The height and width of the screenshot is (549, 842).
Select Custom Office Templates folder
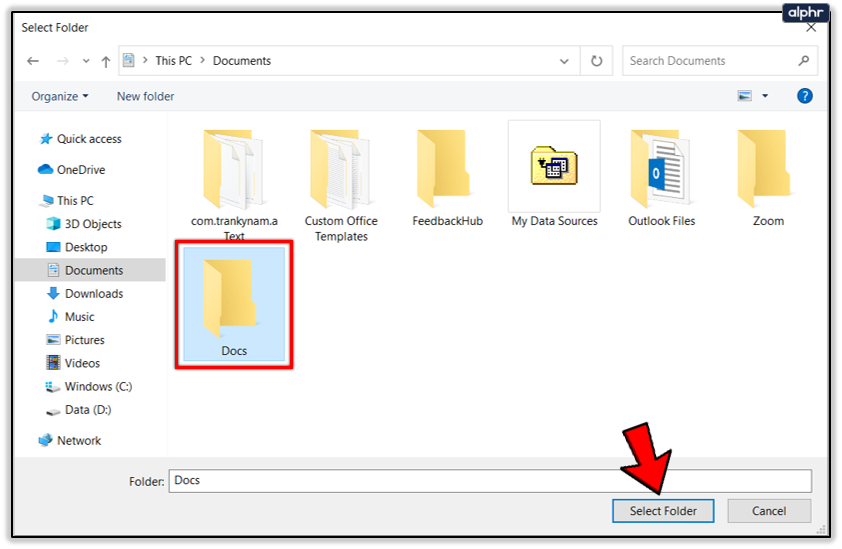pos(341,183)
